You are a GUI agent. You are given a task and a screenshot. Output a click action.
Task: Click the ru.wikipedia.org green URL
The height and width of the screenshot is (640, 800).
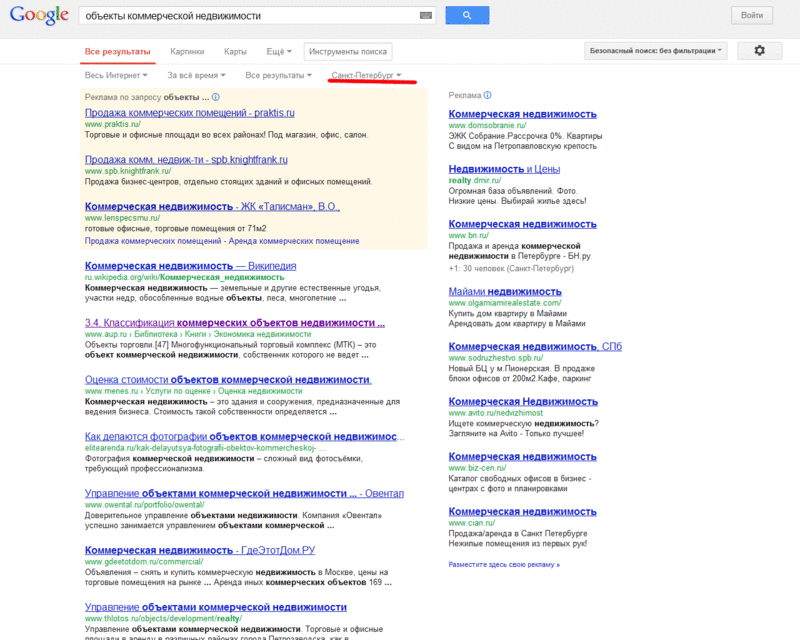pyautogui.click(x=184, y=277)
